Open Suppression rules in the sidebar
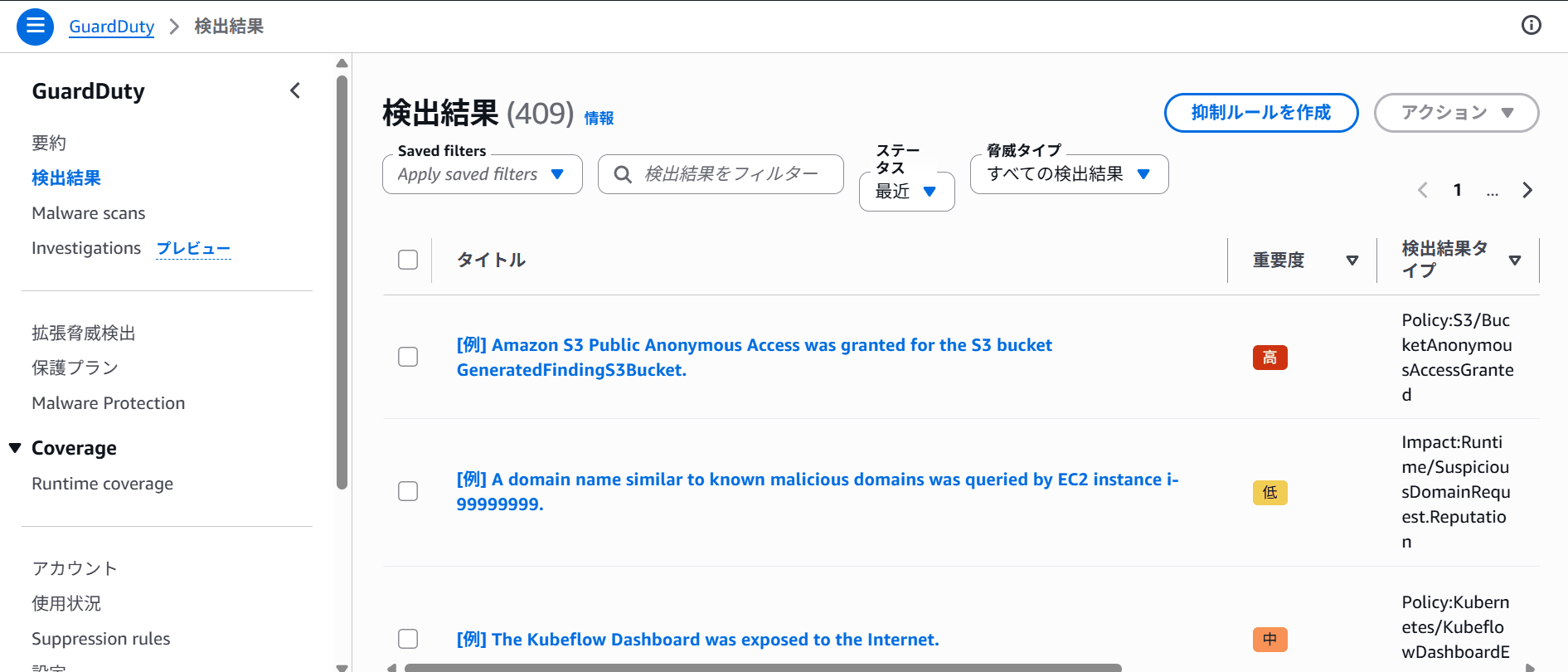The height and width of the screenshot is (672, 1568). [x=101, y=639]
